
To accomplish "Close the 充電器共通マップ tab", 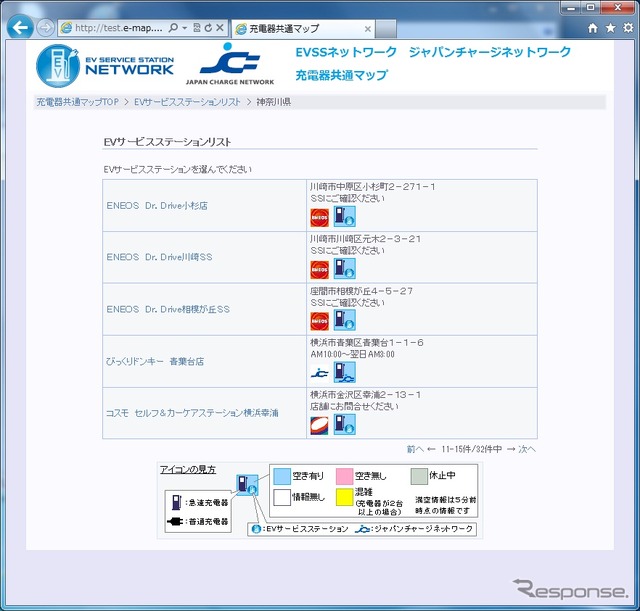I will point(367,29).
